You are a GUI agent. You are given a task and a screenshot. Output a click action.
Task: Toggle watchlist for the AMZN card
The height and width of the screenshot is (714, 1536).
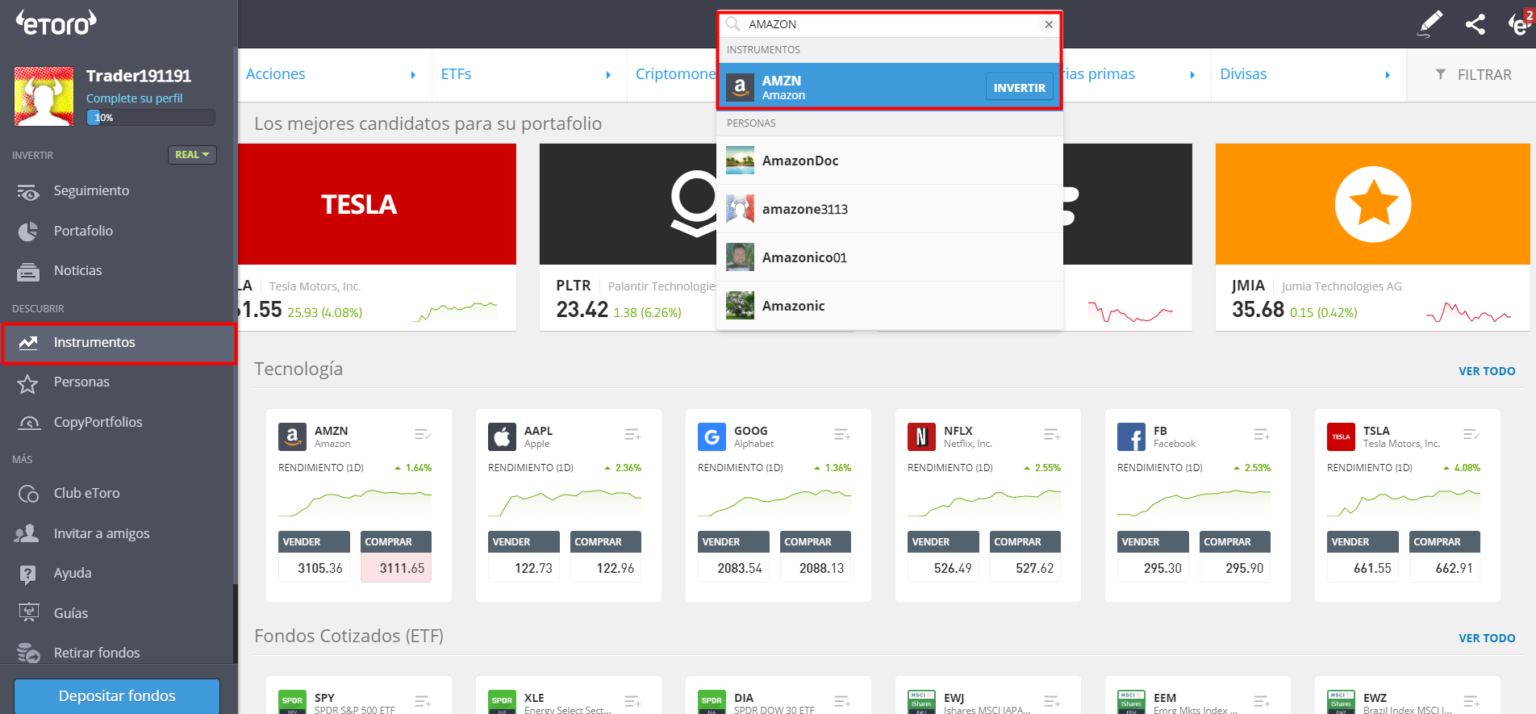[423, 434]
